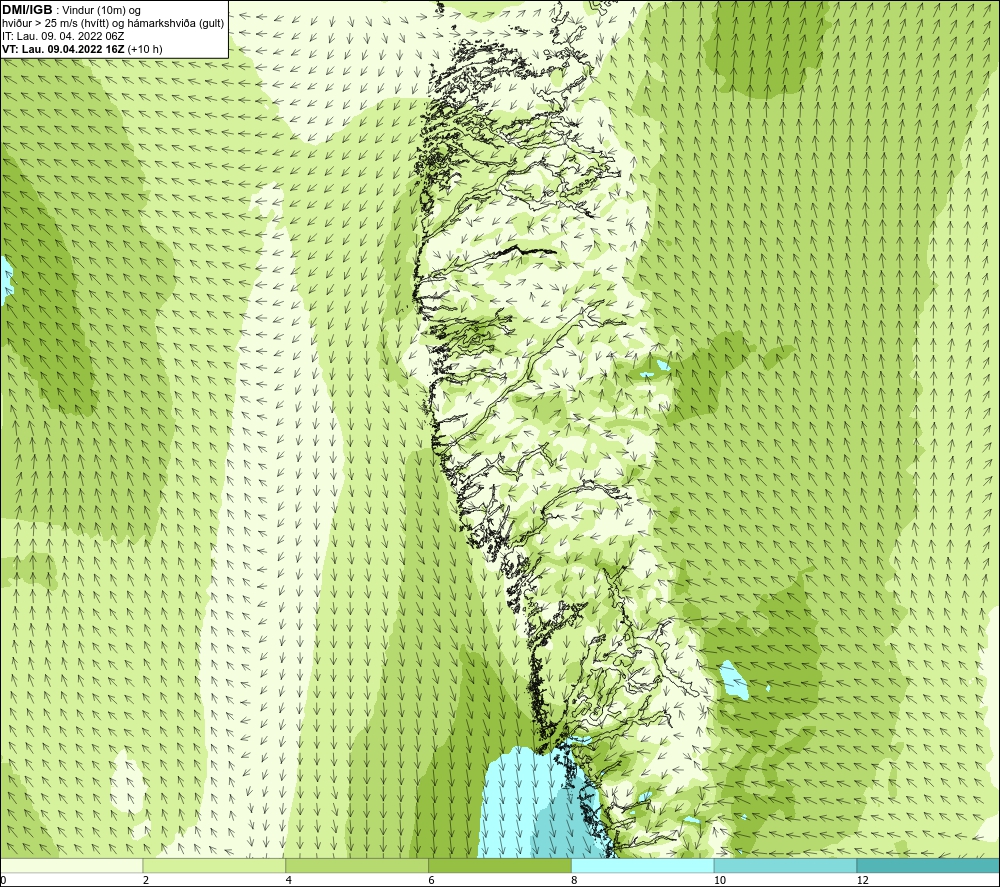
Task: Click the scale label '2'
Action: [146, 880]
